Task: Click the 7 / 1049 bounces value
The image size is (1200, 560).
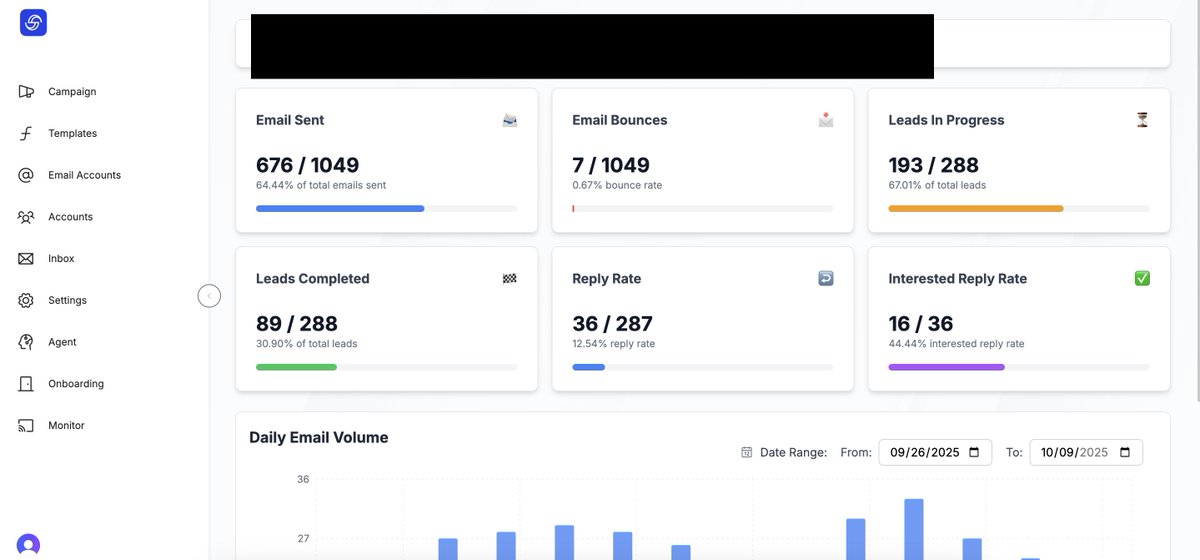Action: click(x=611, y=165)
